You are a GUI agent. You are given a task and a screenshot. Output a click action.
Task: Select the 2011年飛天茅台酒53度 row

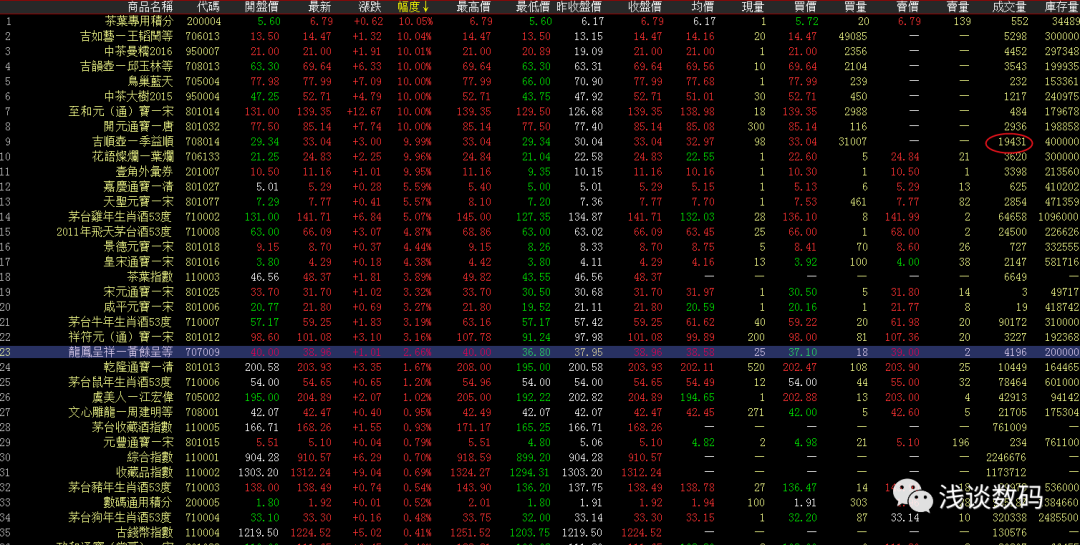coord(540,232)
